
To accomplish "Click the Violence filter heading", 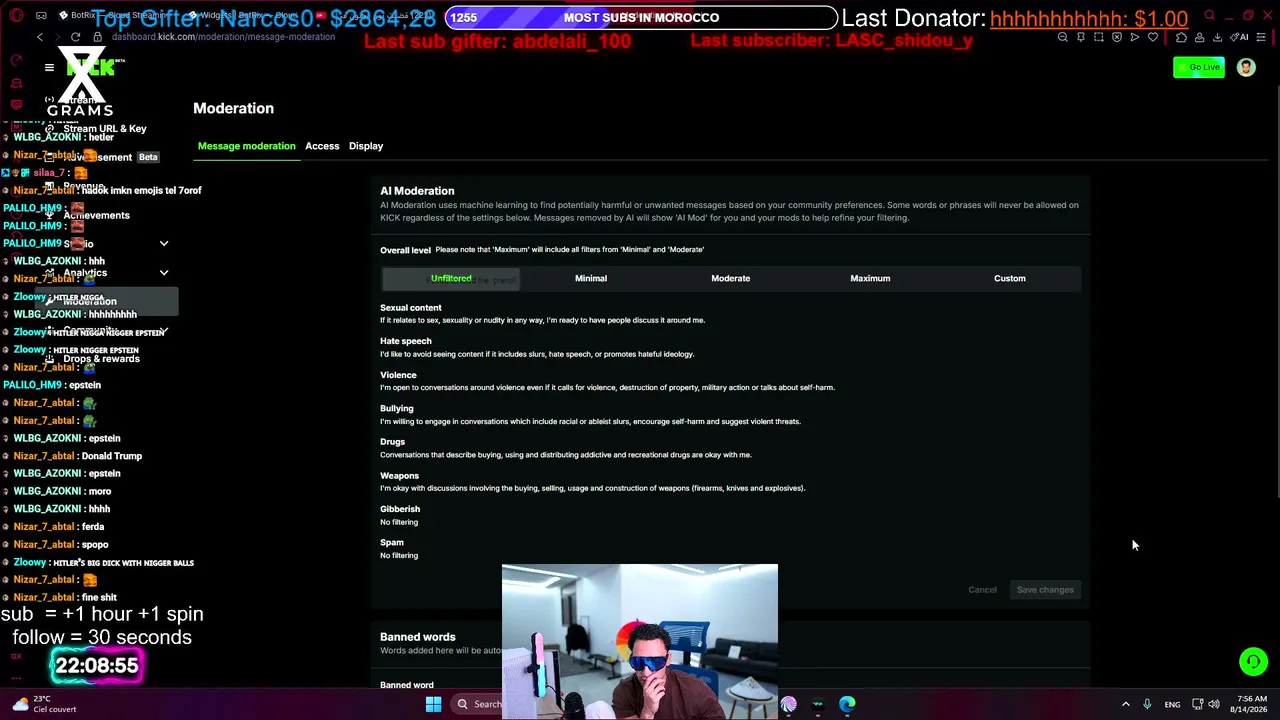I will pos(398,375).
